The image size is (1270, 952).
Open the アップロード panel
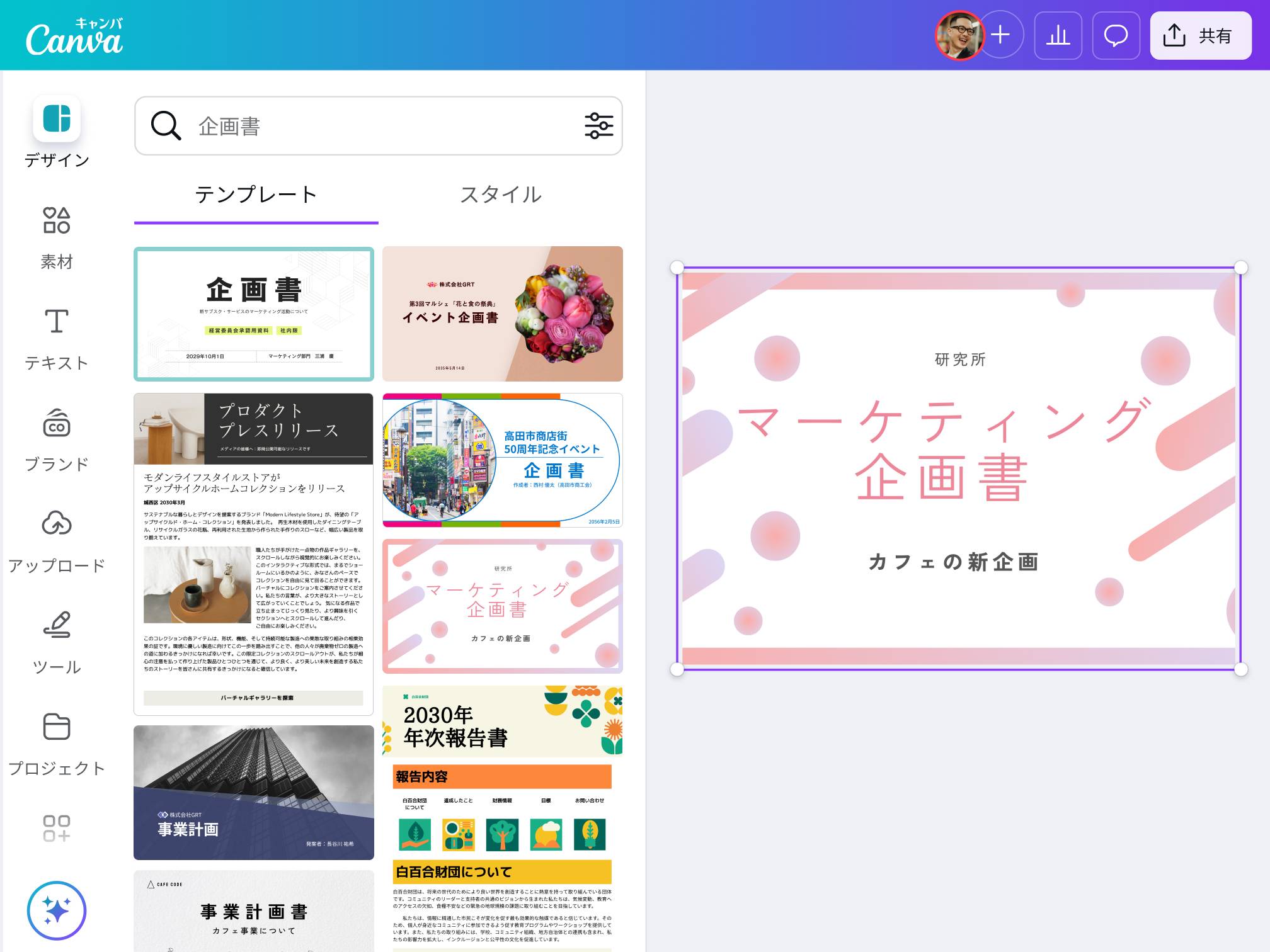(x=57, y=540)
